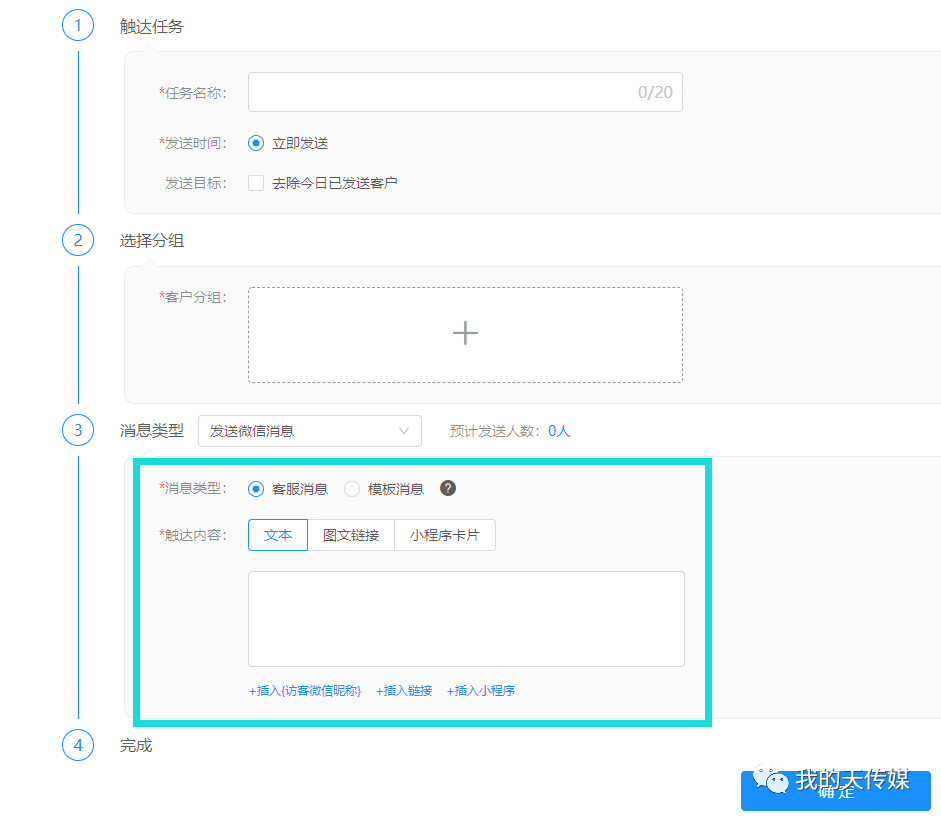941x821 pixels.
Task: Click into the message content text area
Action: (x=466, y=619)
